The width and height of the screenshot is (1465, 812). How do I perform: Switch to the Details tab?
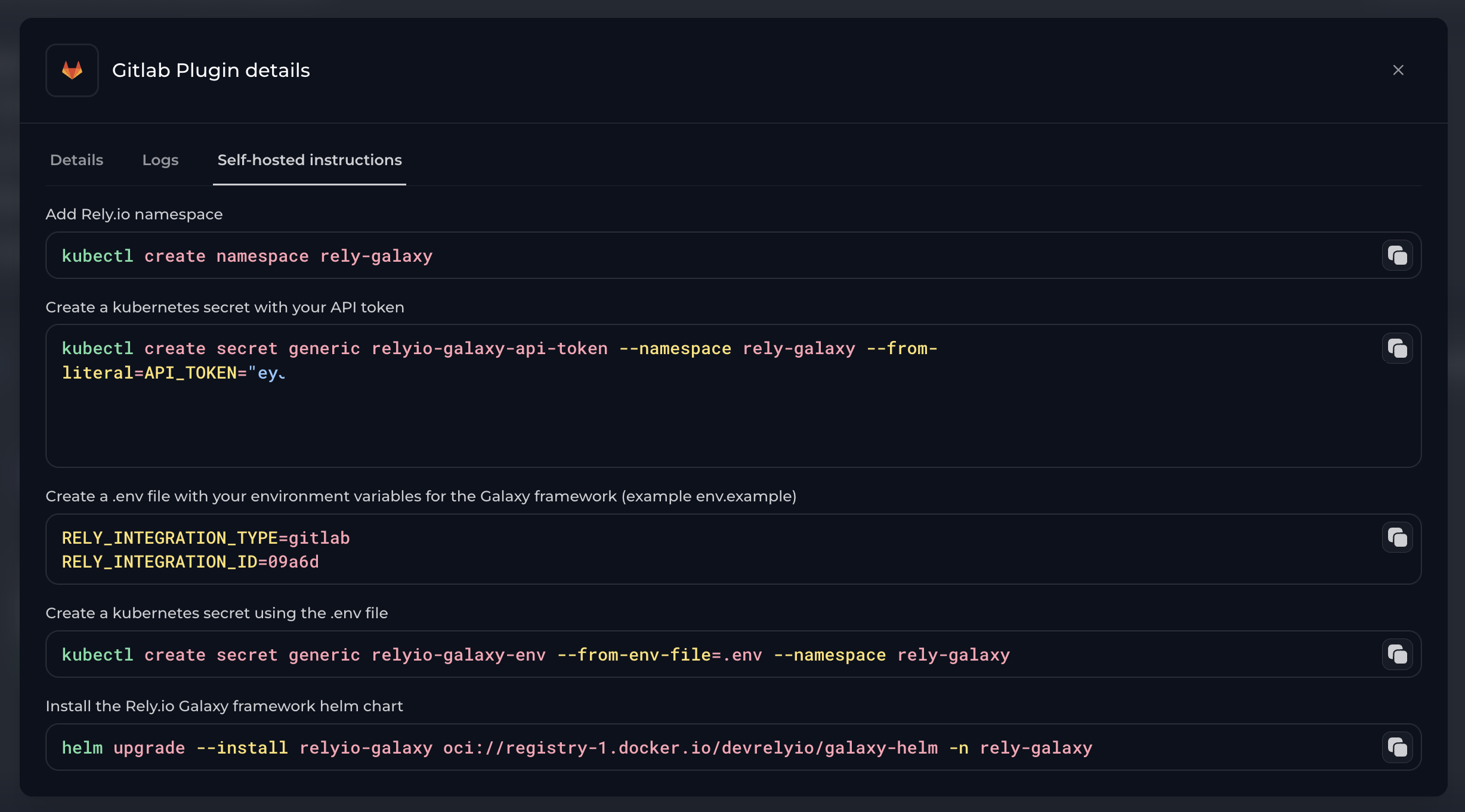coord(76,160)
